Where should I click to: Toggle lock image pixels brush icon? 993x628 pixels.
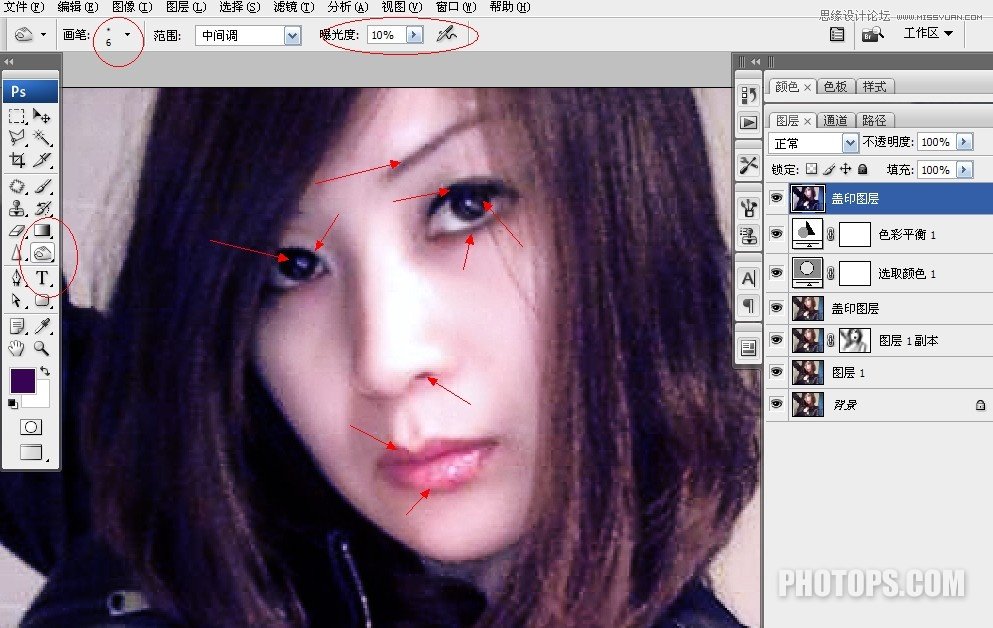pyautogui.click(x=829, y=169)
